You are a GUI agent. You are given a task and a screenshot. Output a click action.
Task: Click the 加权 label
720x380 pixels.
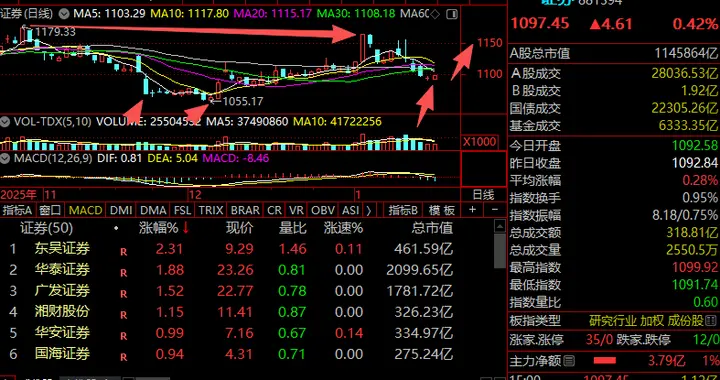pyautogui.click(x=652, y=321)
